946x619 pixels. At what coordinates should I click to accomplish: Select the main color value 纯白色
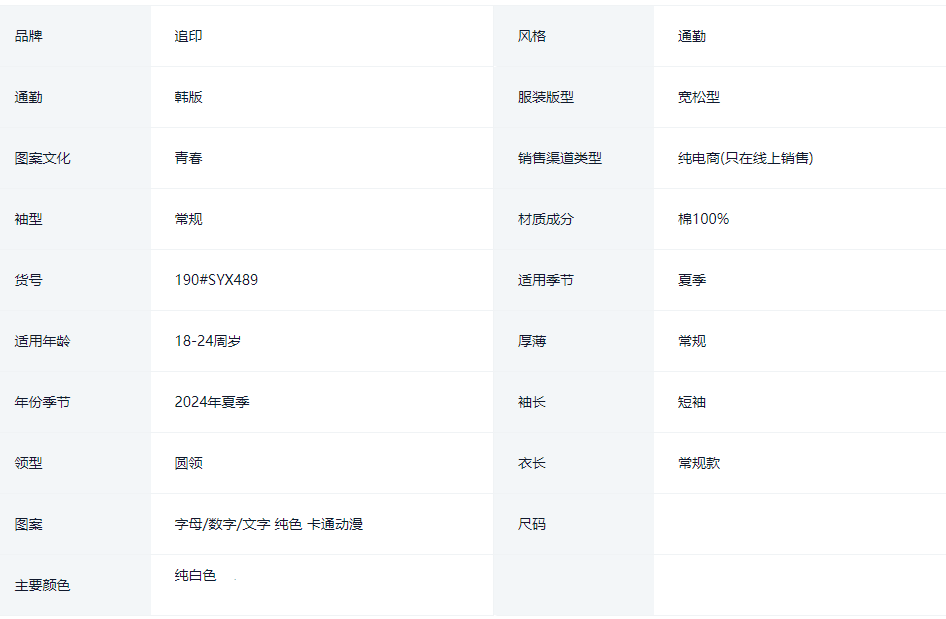coord(195,575)
